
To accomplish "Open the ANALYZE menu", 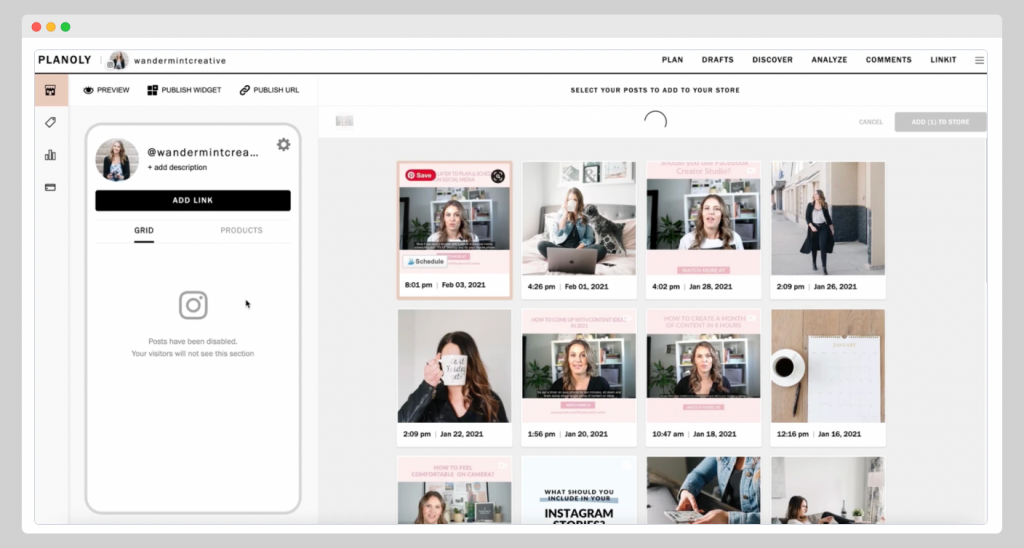I will 829,59.
